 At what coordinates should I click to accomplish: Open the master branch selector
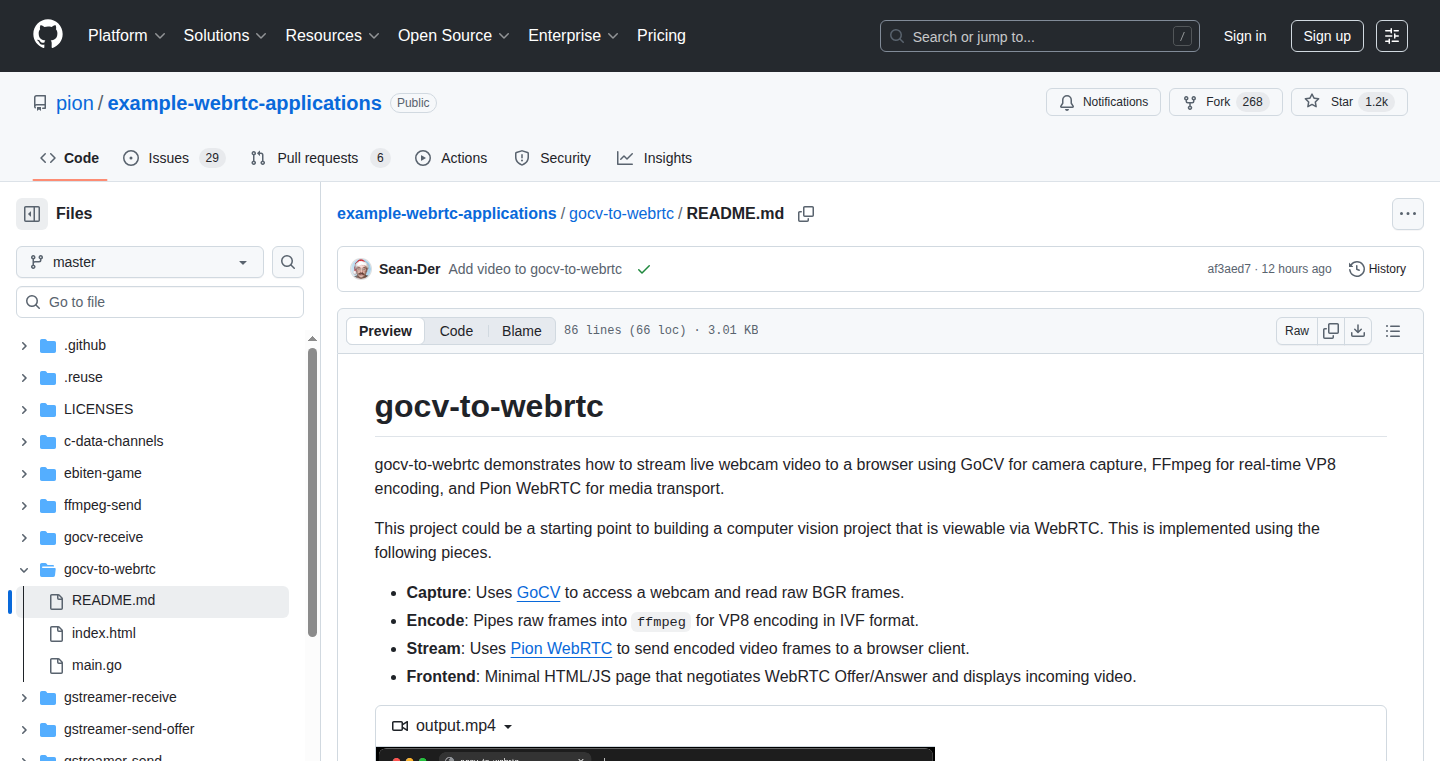coord(140,262)
